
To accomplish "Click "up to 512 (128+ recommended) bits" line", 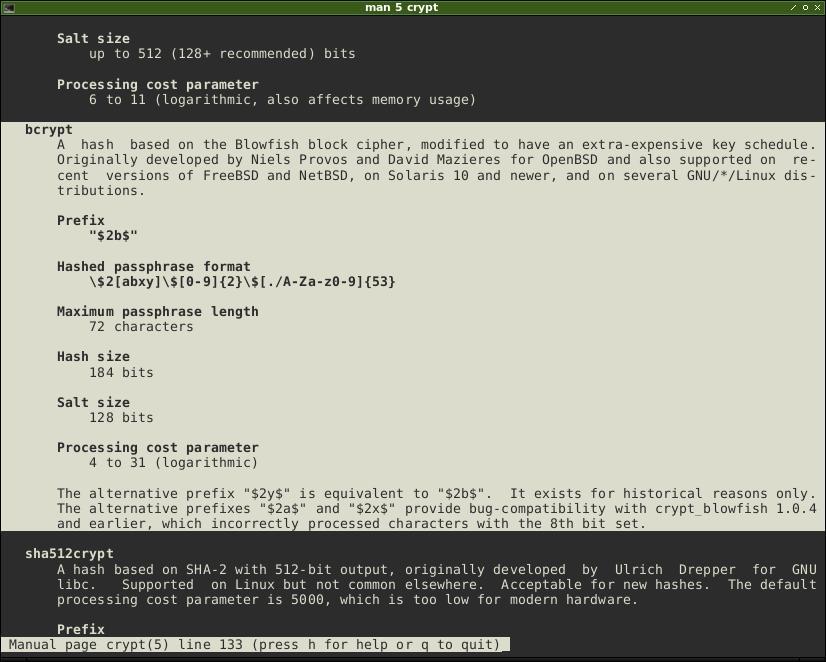I will 222,54.
